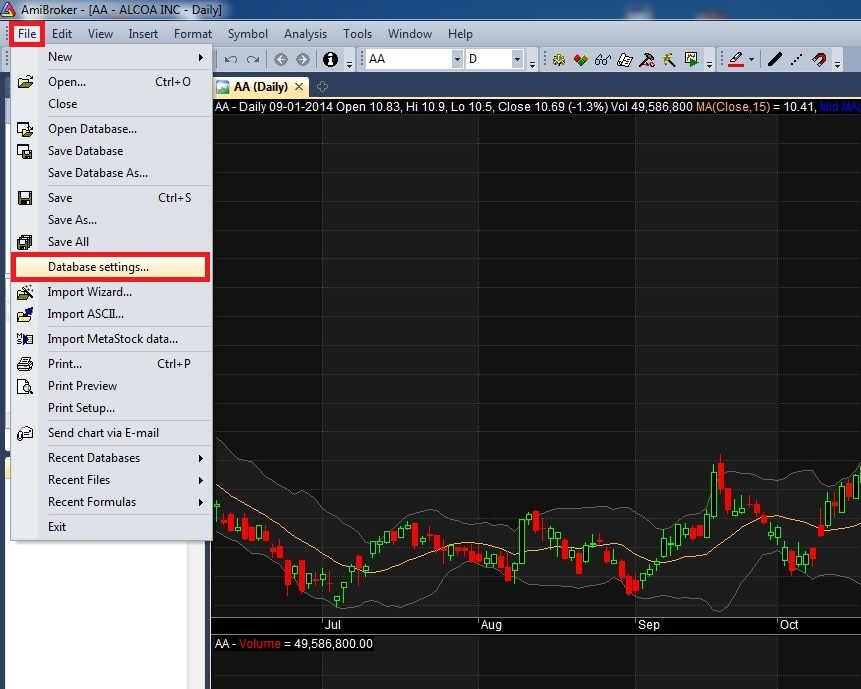Click the Undo toolbar arrow
This screenshot has width=861, height=689.
[231, 59]
